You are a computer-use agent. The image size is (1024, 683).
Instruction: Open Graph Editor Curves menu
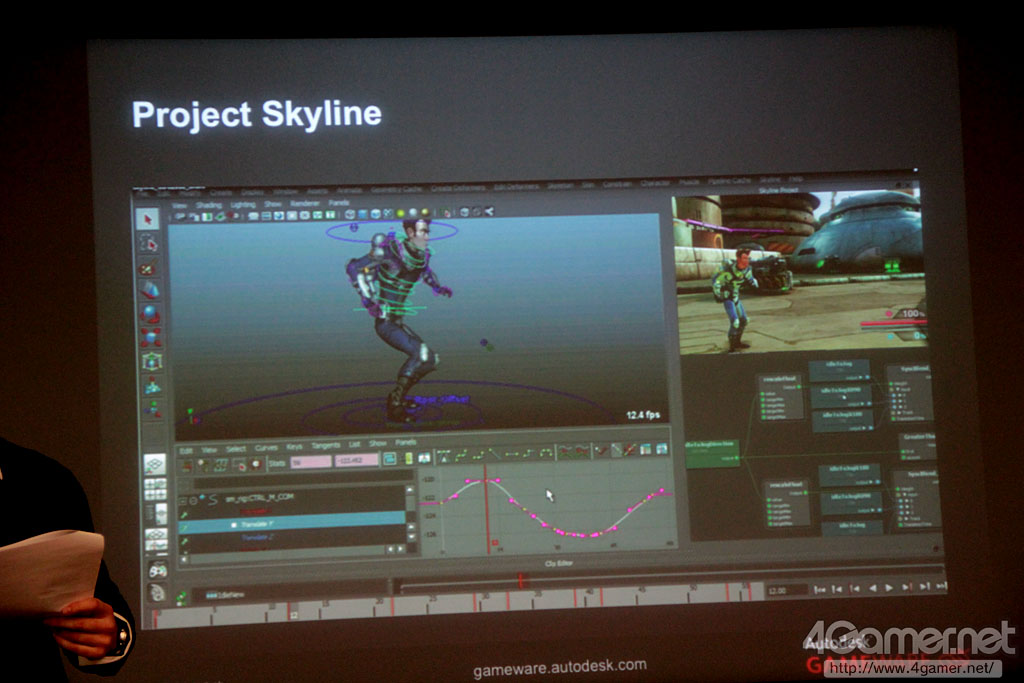pyautogui.click(x=266, y=448)
